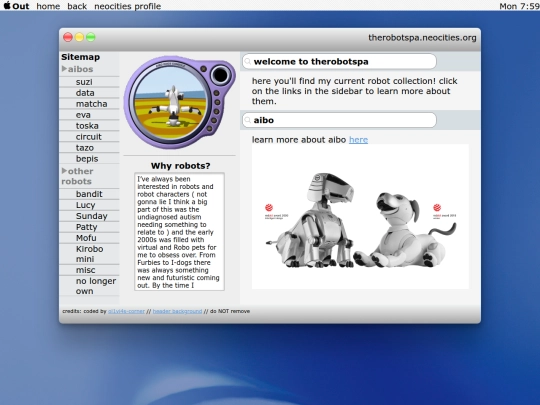Collapse the aibos section triangle
540x405 pixels.
[x=64, y=69]
